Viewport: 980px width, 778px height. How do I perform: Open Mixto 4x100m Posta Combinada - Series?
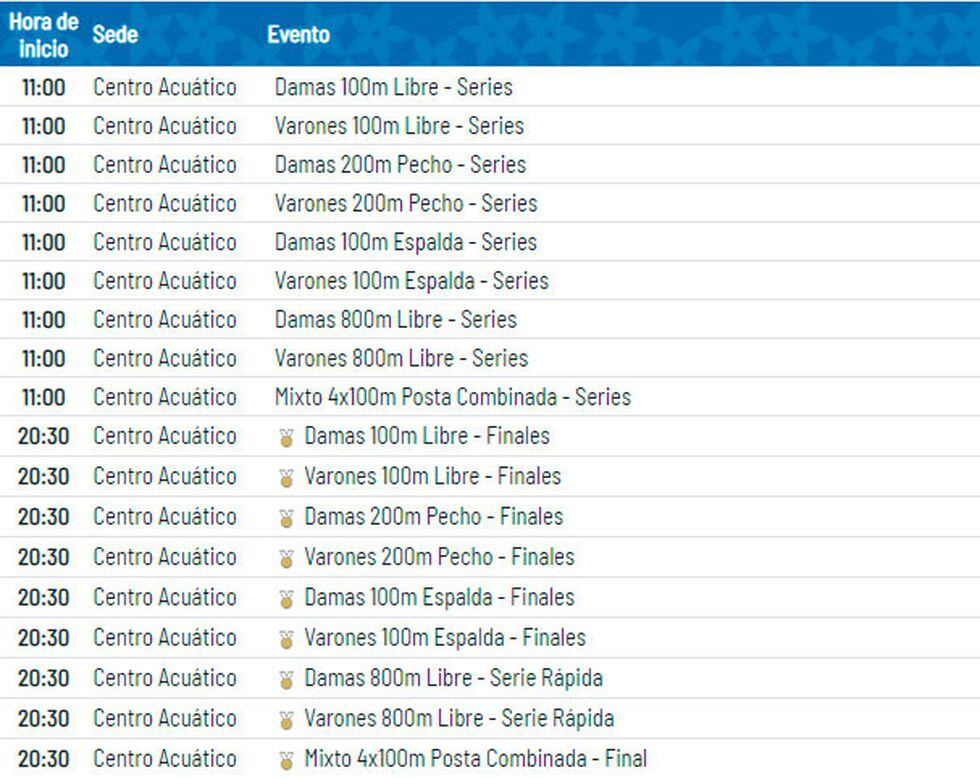(452, 397)
